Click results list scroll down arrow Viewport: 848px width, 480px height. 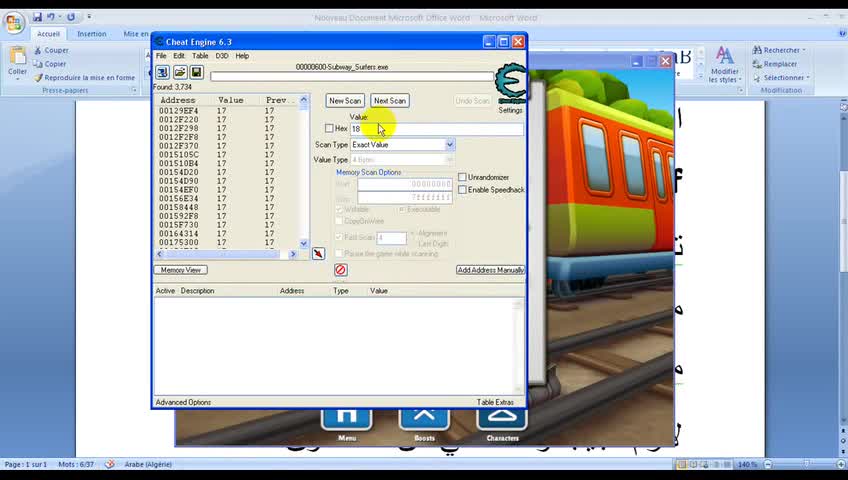click(x=303, y=243)
